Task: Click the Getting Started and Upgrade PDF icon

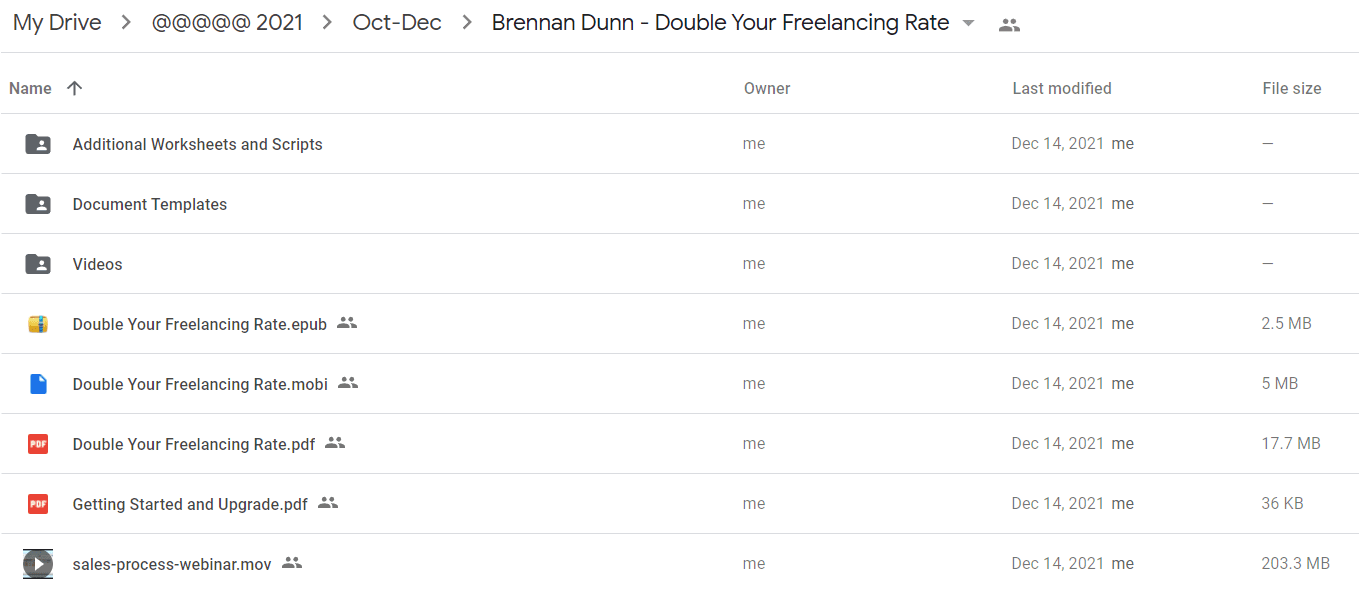Action: point(38,504)
